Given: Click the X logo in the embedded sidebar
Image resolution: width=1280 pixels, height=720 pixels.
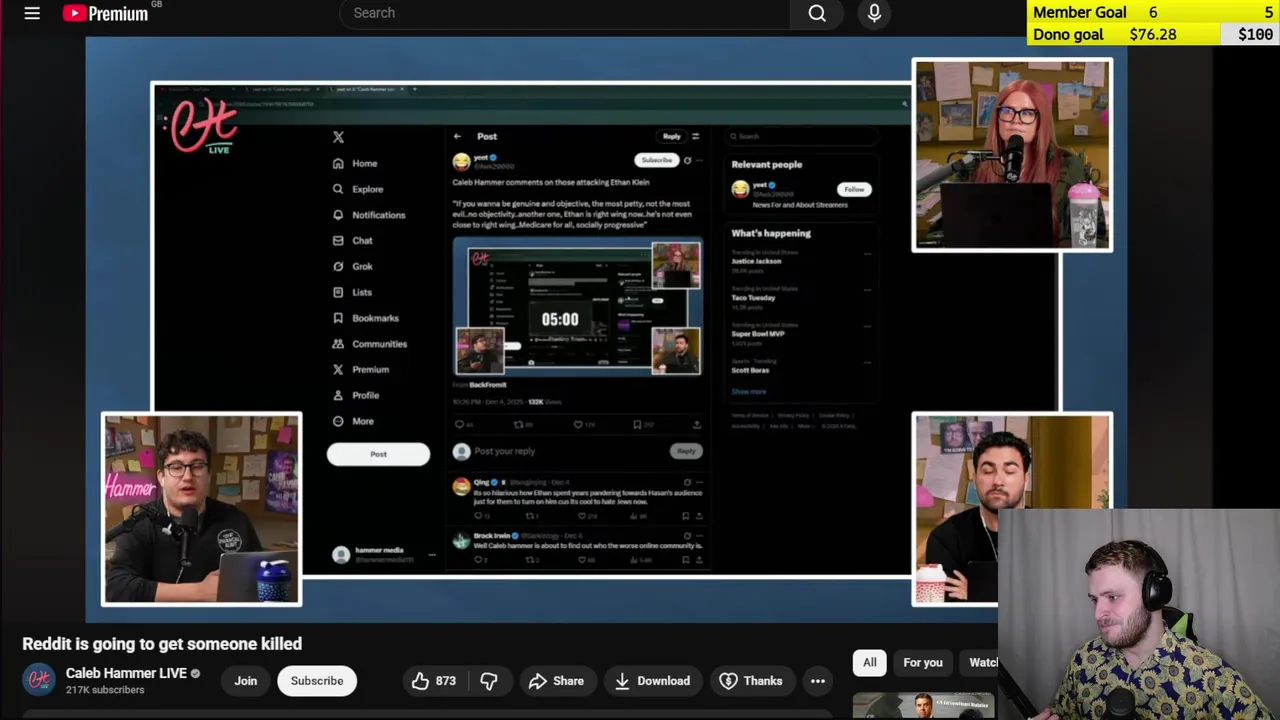Looking at the screenshot, I should pos(338,137).
